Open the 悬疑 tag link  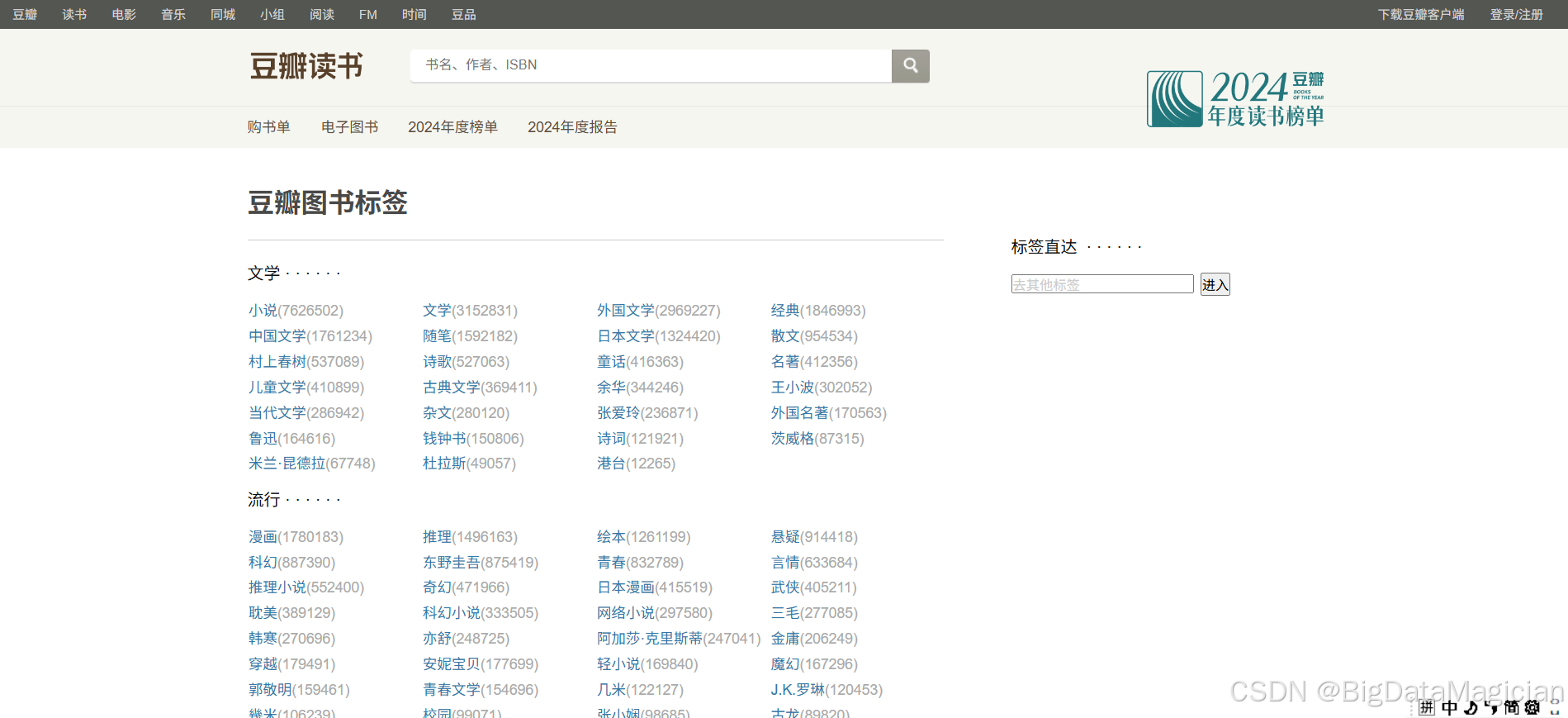tap(785, 537)
